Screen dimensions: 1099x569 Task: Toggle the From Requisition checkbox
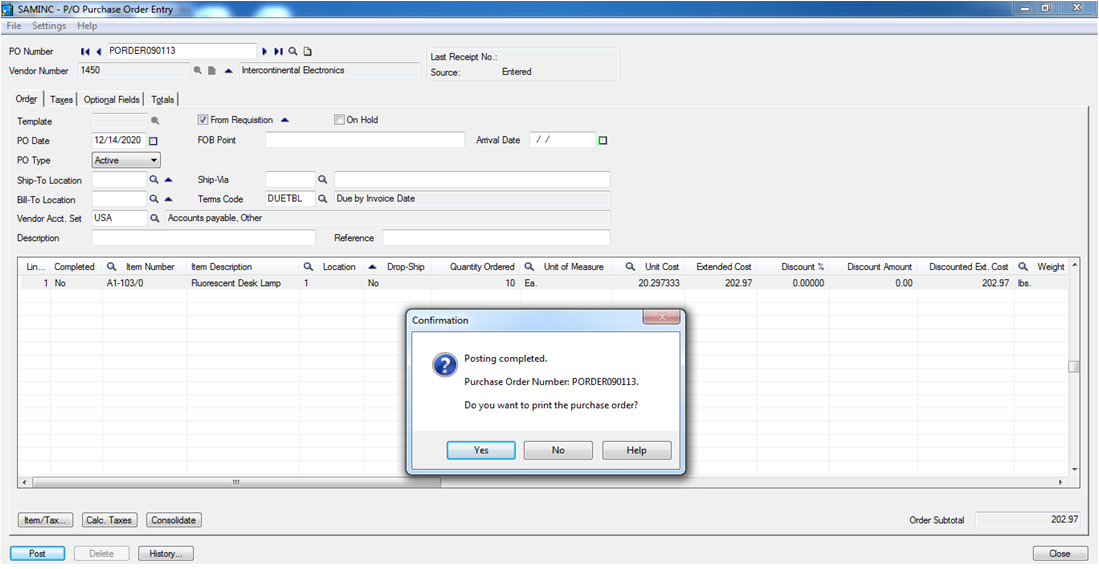pos(203,120)
